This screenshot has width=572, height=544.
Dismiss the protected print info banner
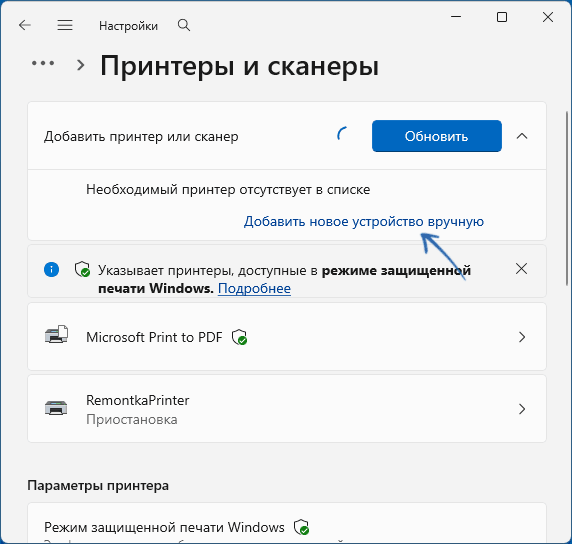521,269
